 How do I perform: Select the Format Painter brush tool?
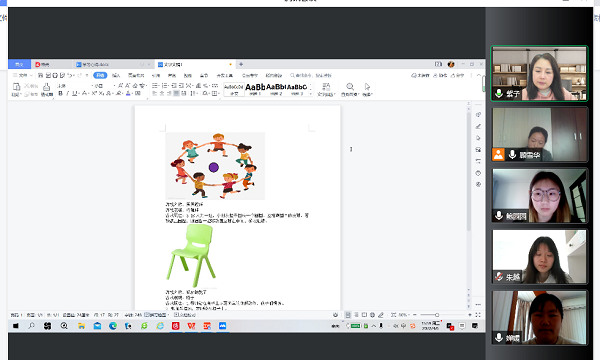point(46,89)
